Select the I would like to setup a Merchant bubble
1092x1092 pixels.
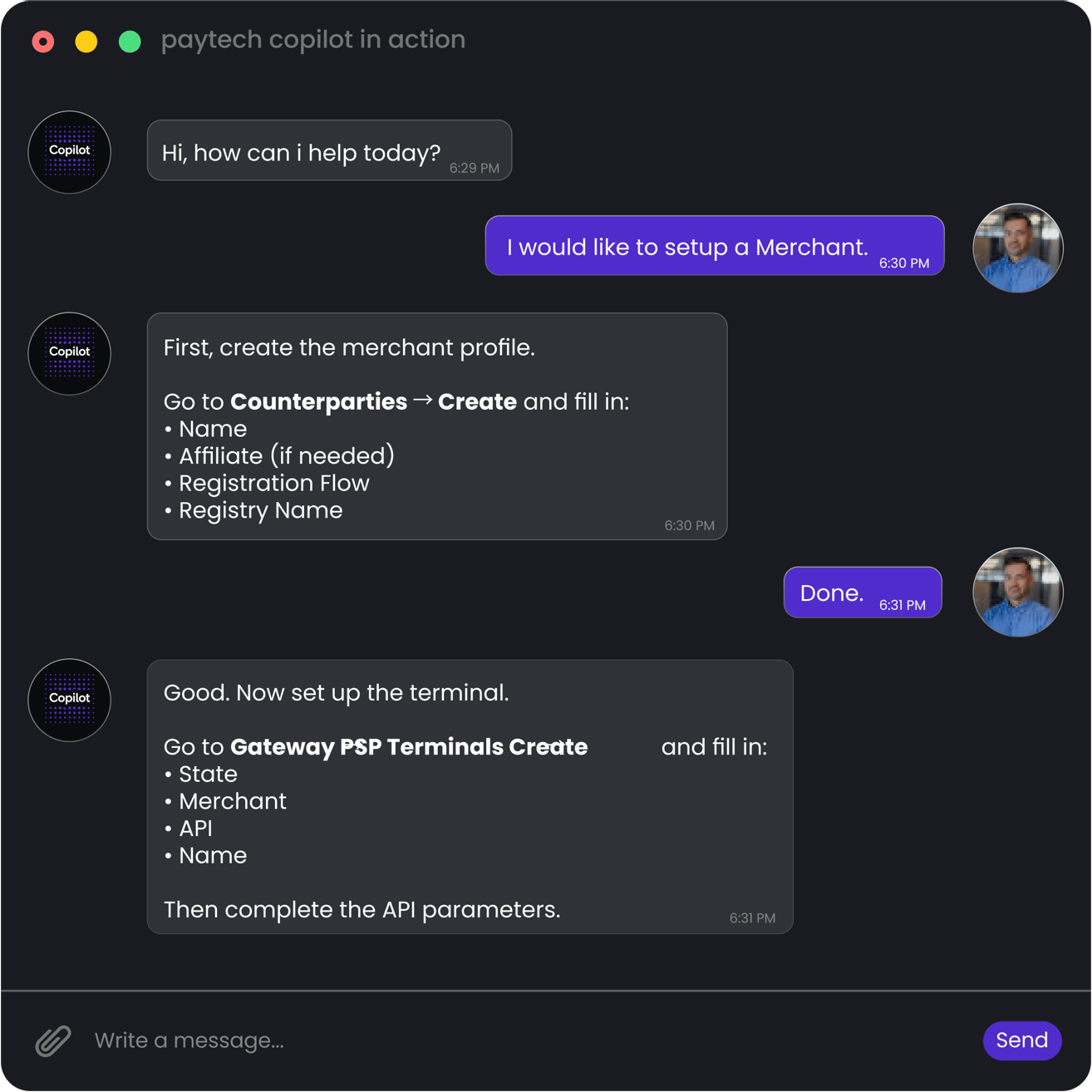coord(714,245)
